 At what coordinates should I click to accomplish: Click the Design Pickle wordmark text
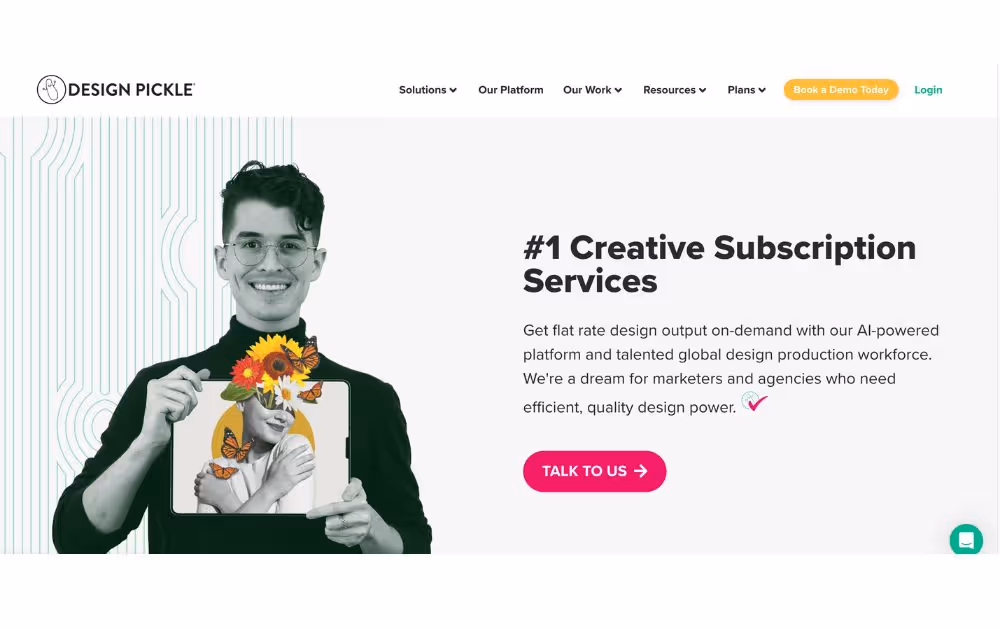coord(131,90)
